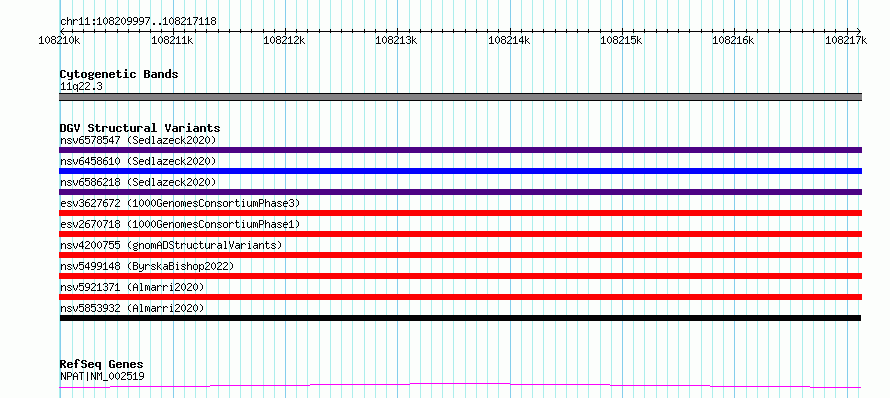Click the RefSeq Genes track title
Image resolution: width=890 pixels, height=398 pixels.
101,364
